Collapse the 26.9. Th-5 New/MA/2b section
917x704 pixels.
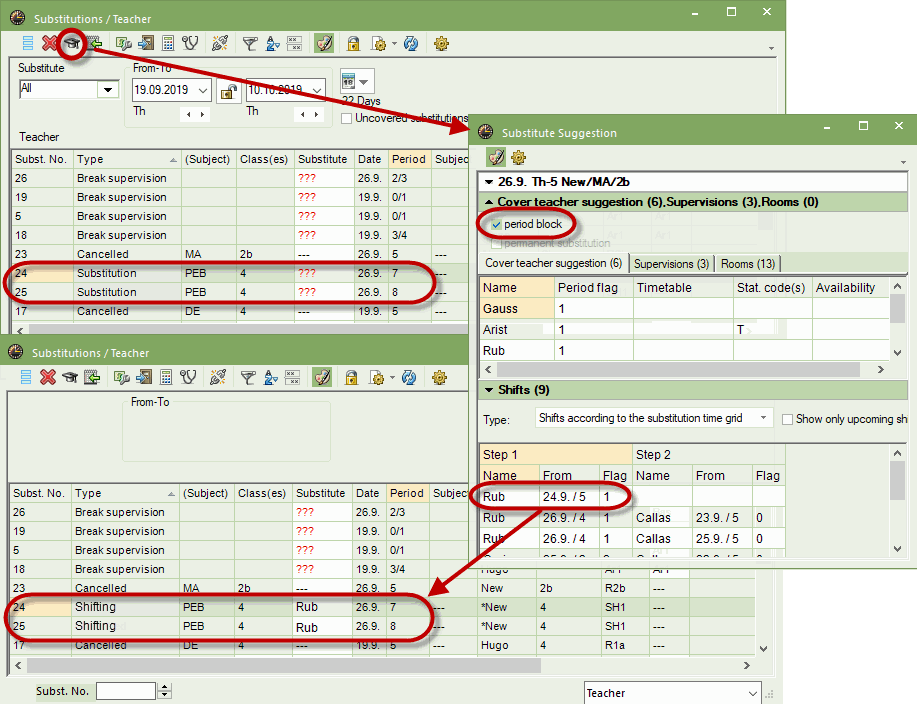point(488,182)
